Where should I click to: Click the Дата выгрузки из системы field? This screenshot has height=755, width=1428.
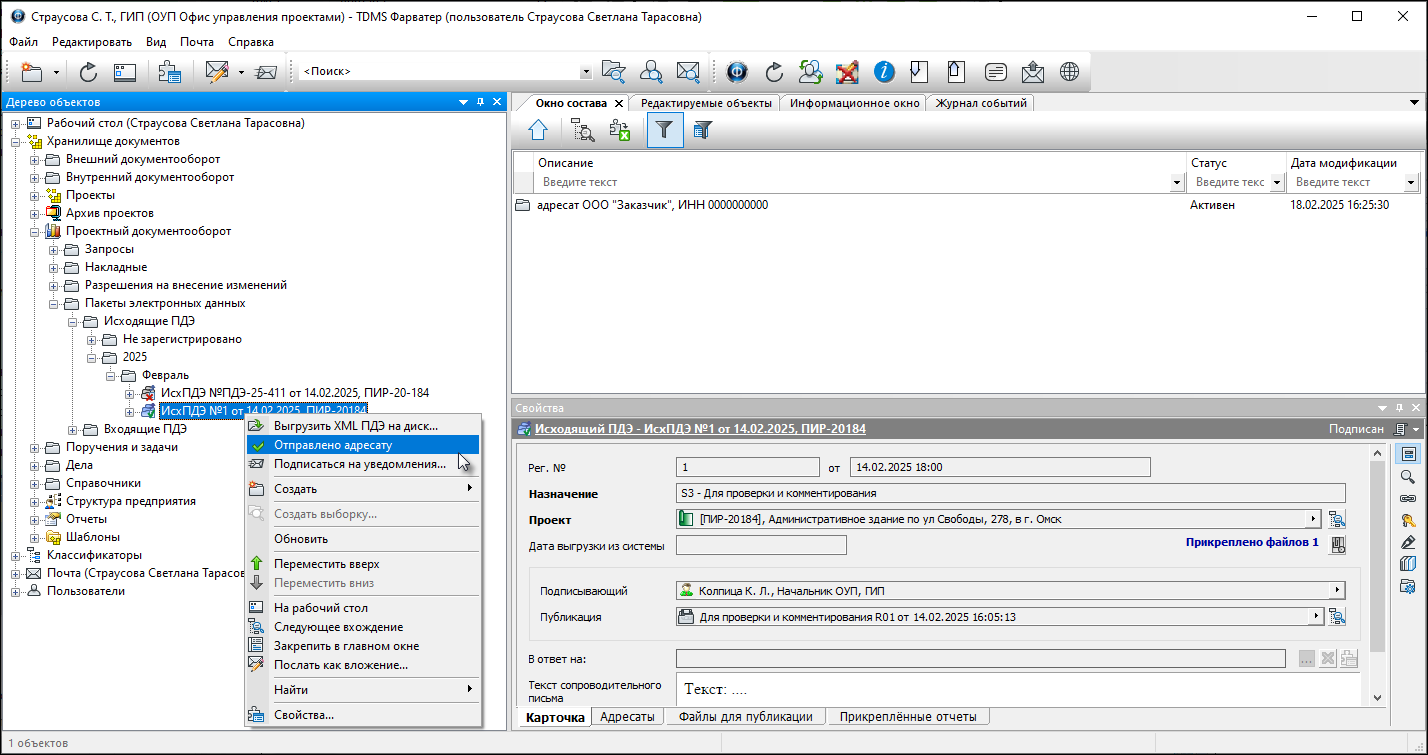pyautogui.click(x=761, y=545)
